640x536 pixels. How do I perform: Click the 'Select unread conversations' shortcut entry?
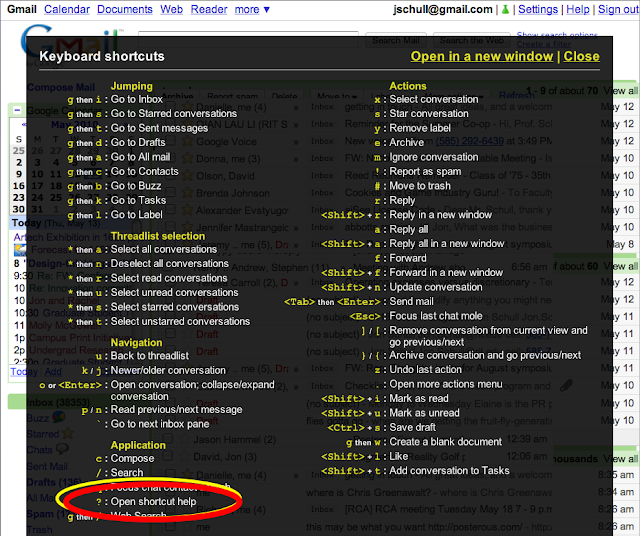pos(174,293)
